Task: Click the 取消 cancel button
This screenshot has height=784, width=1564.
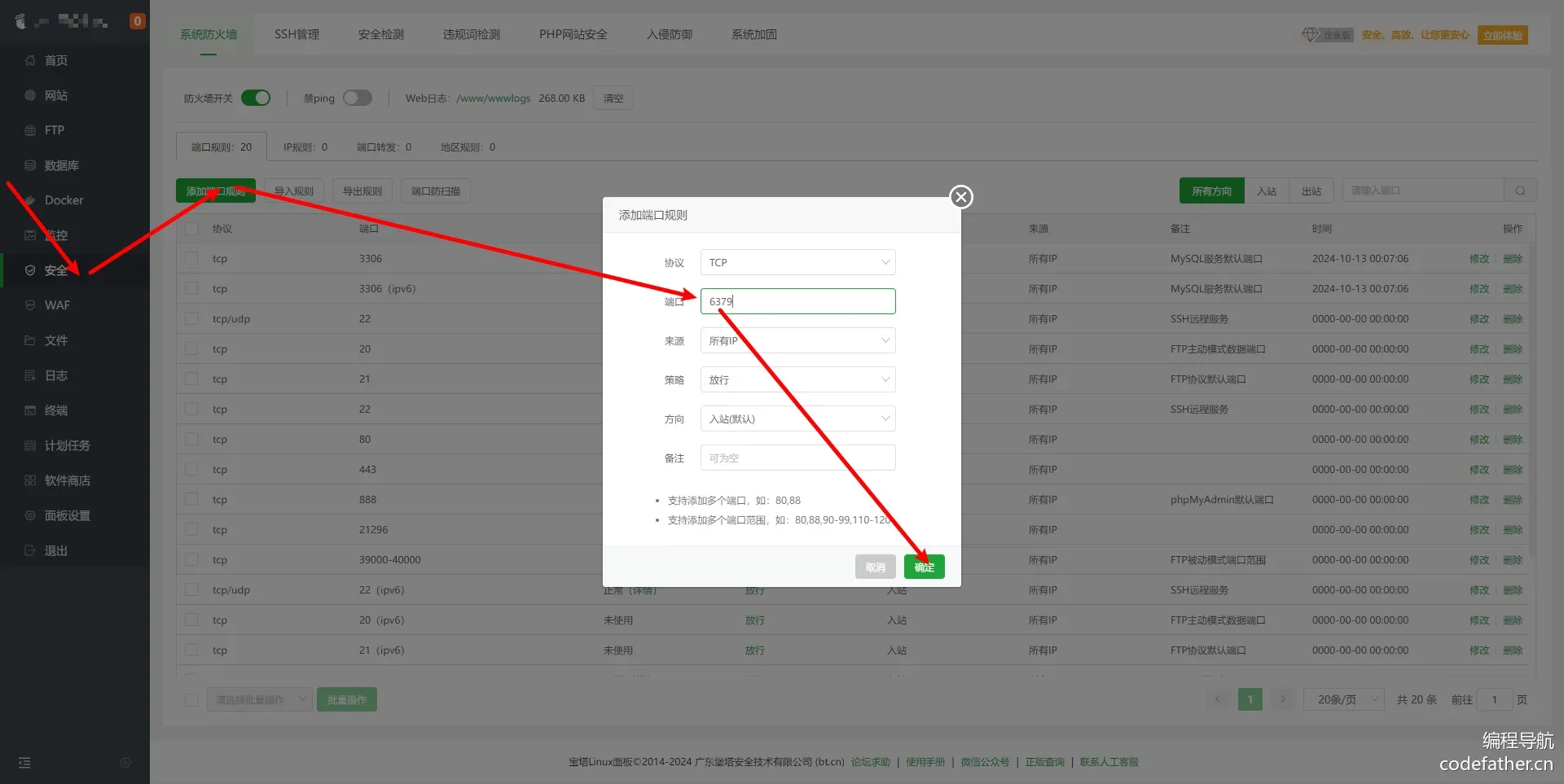Action: (x=875, y=567)
